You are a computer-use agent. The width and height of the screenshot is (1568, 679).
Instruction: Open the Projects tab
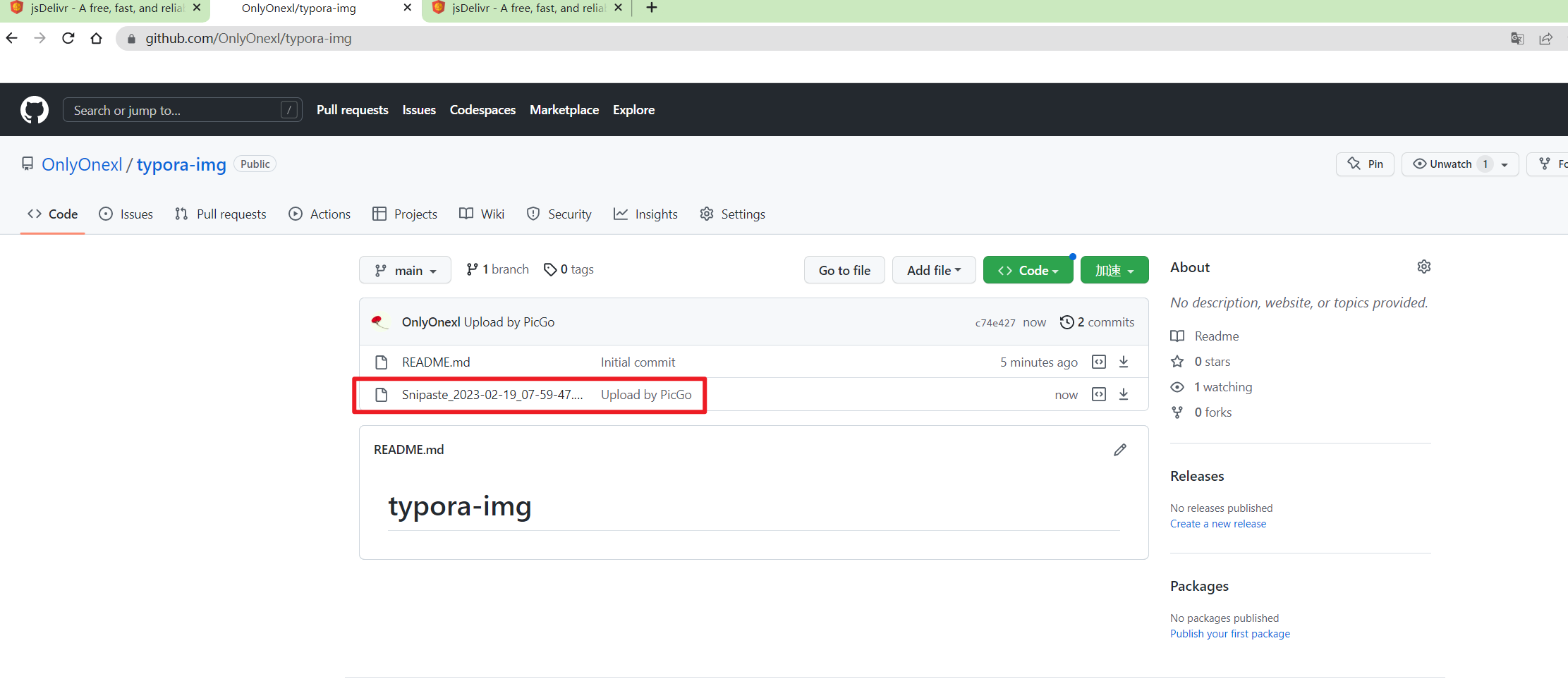click(x=405, y=214)
